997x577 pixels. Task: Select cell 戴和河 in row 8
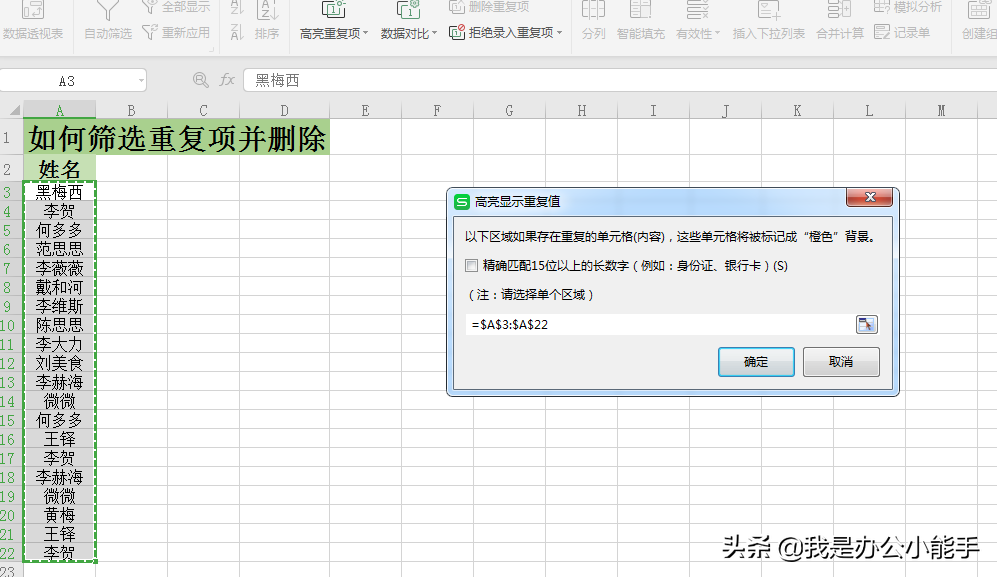pyautogui.click(x=60, y=287)
